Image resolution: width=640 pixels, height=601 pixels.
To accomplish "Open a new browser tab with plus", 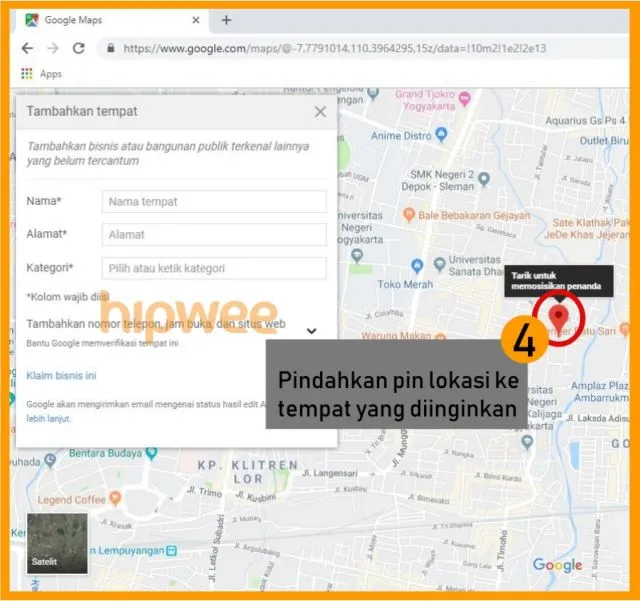I will 226,20.
